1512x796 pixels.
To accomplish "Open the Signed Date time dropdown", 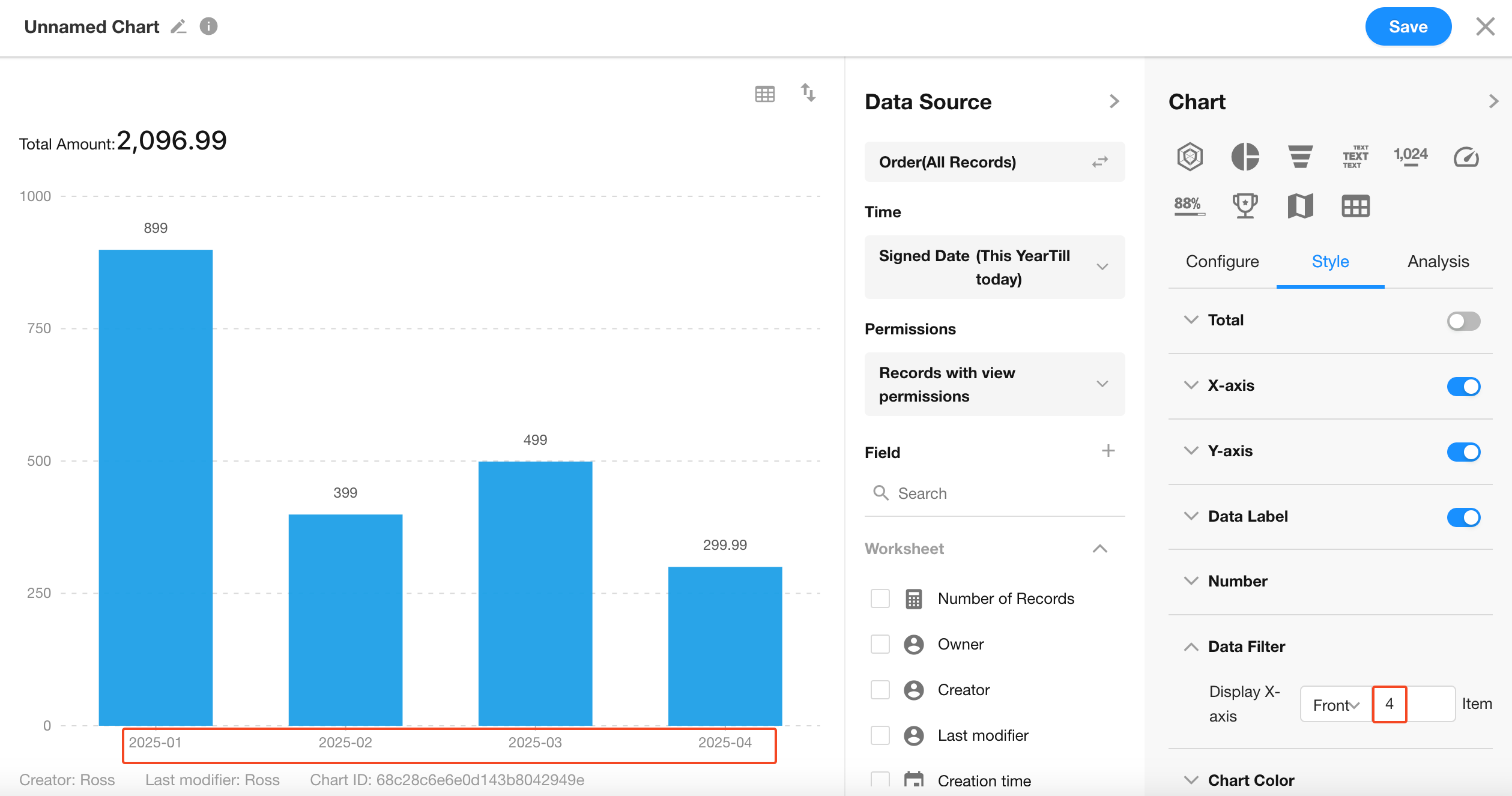I will 994,267.
